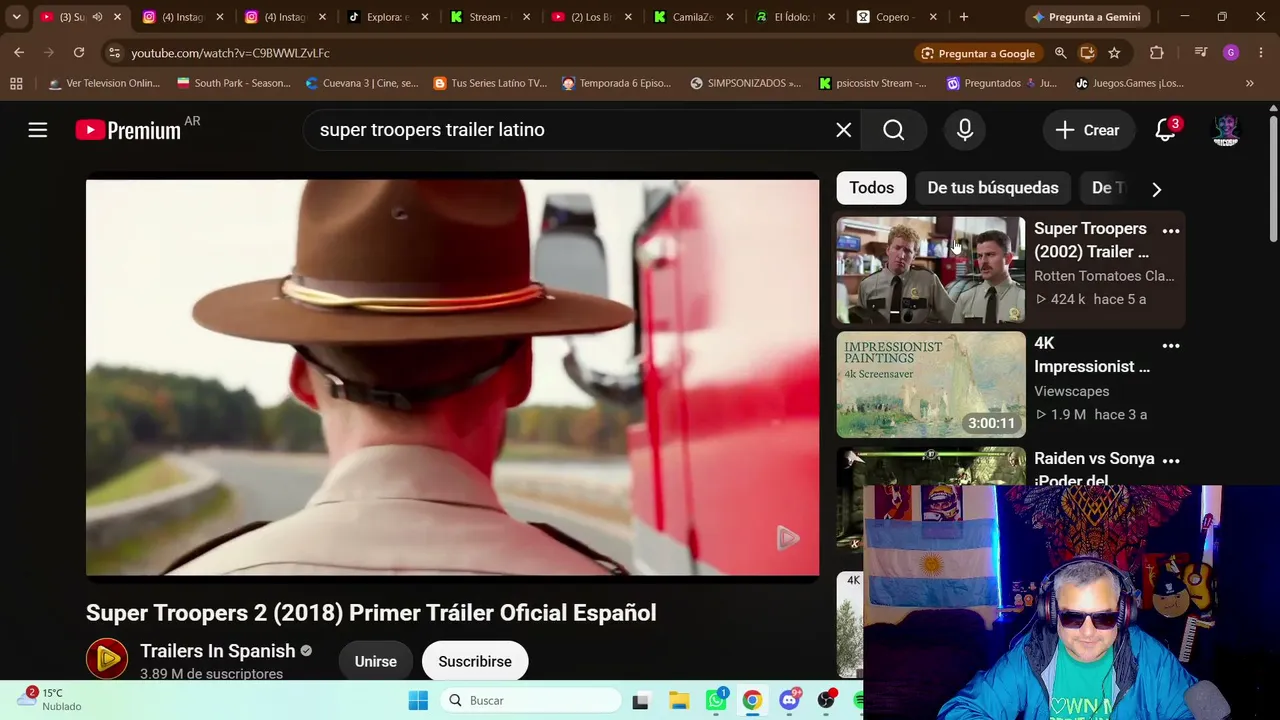Open the Trailers In Spanish channel avatar

[107, 659]
